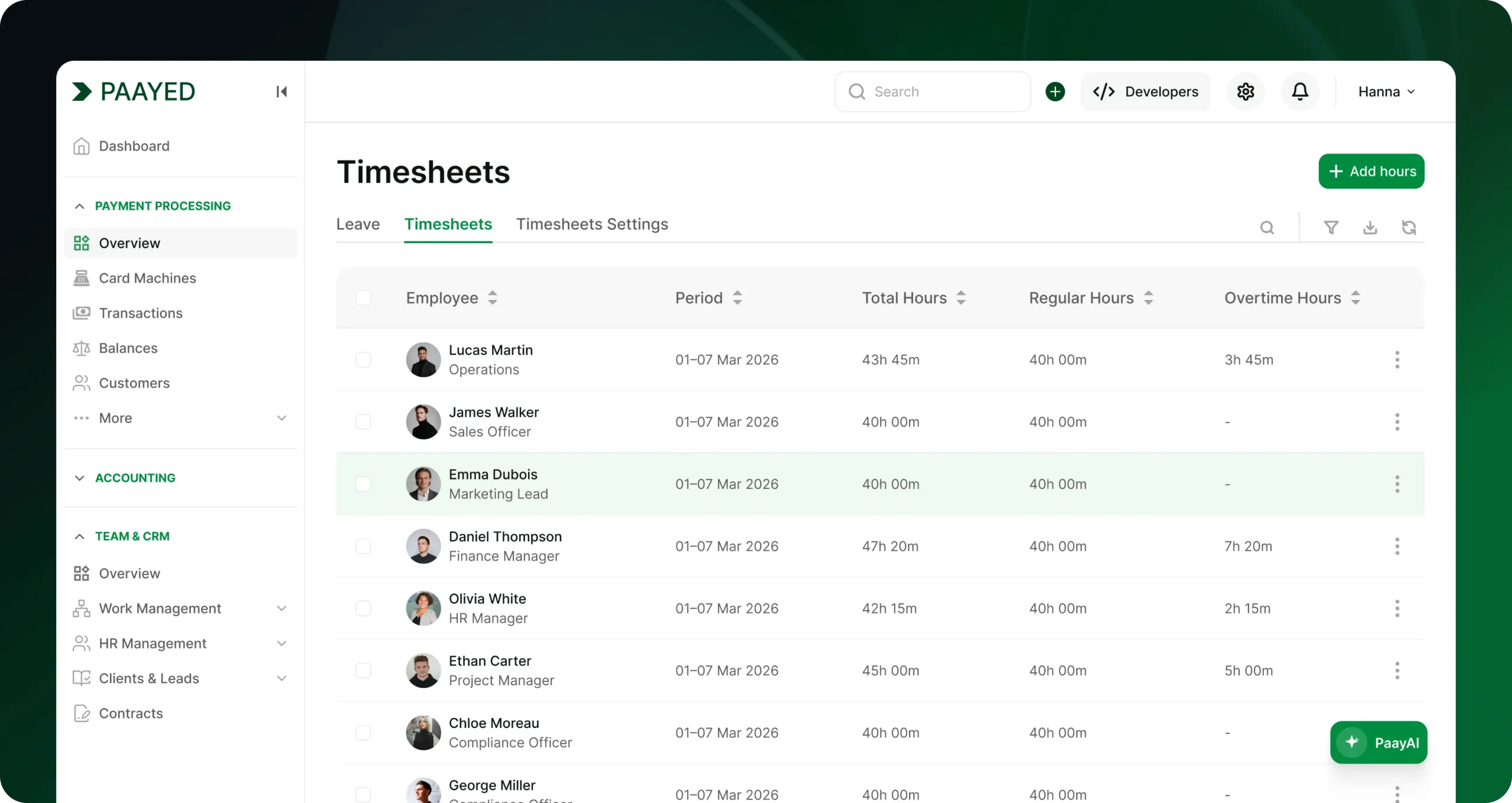
Task: Open settings via the gear icon
Action: [1246, 92]
